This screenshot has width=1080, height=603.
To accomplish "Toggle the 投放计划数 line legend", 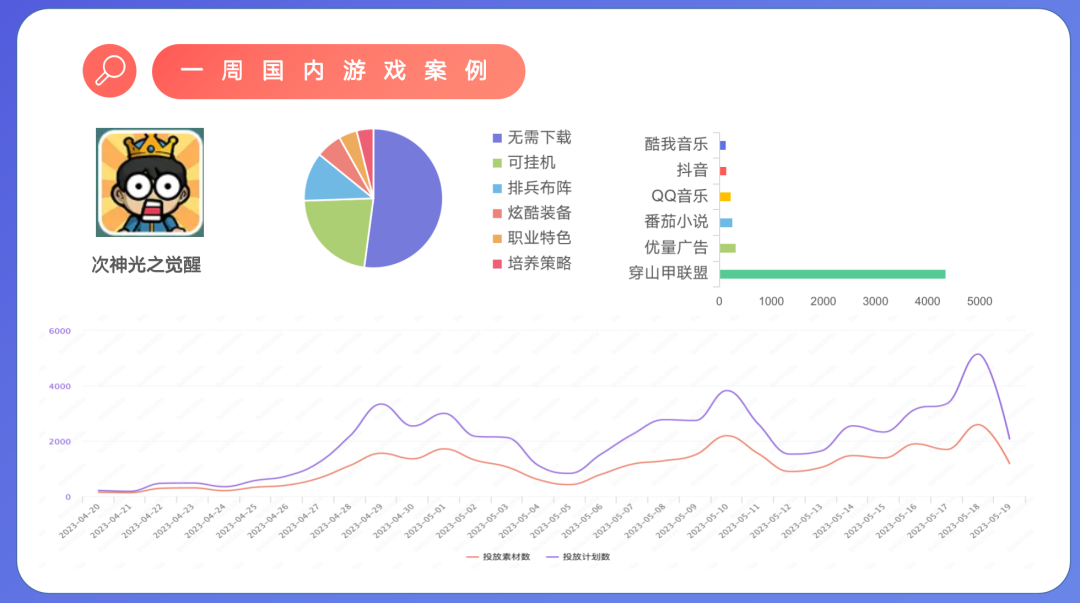I will click(x=579, y=557).
